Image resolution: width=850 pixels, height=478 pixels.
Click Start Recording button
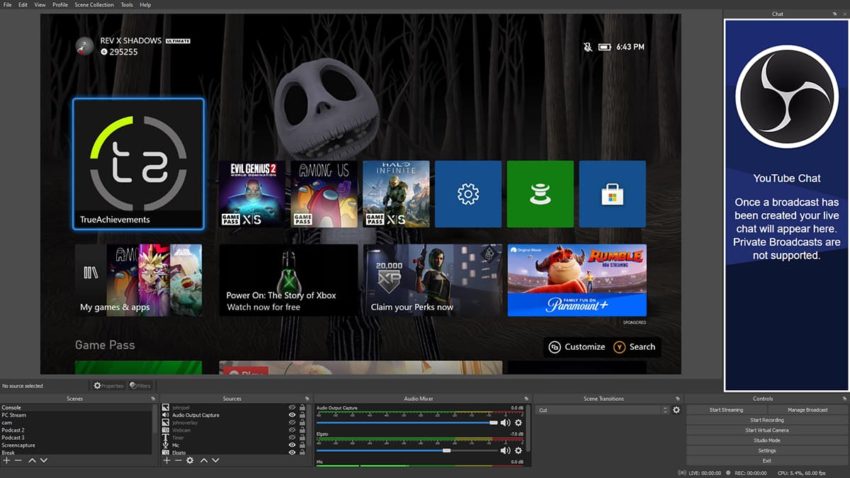click(767, 420)
